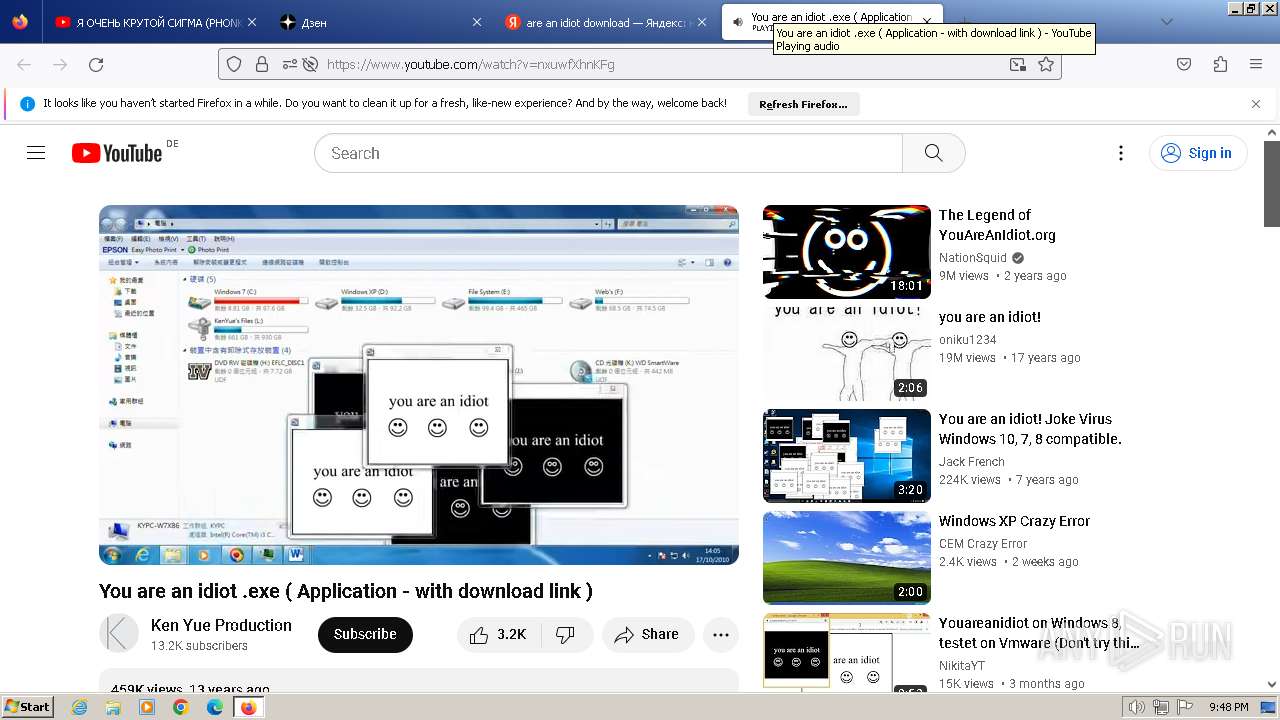Mute the playing YouTube tab speaker icon
The width and height of the screenshot is (1280, 720).
click(x=737, y=22)
